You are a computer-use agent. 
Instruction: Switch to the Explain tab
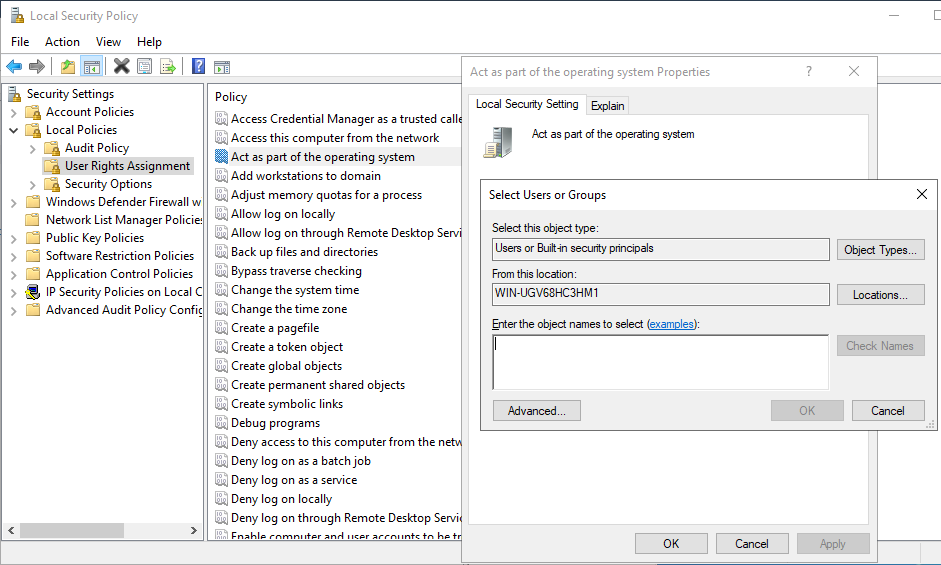click(x=607, y=105)
